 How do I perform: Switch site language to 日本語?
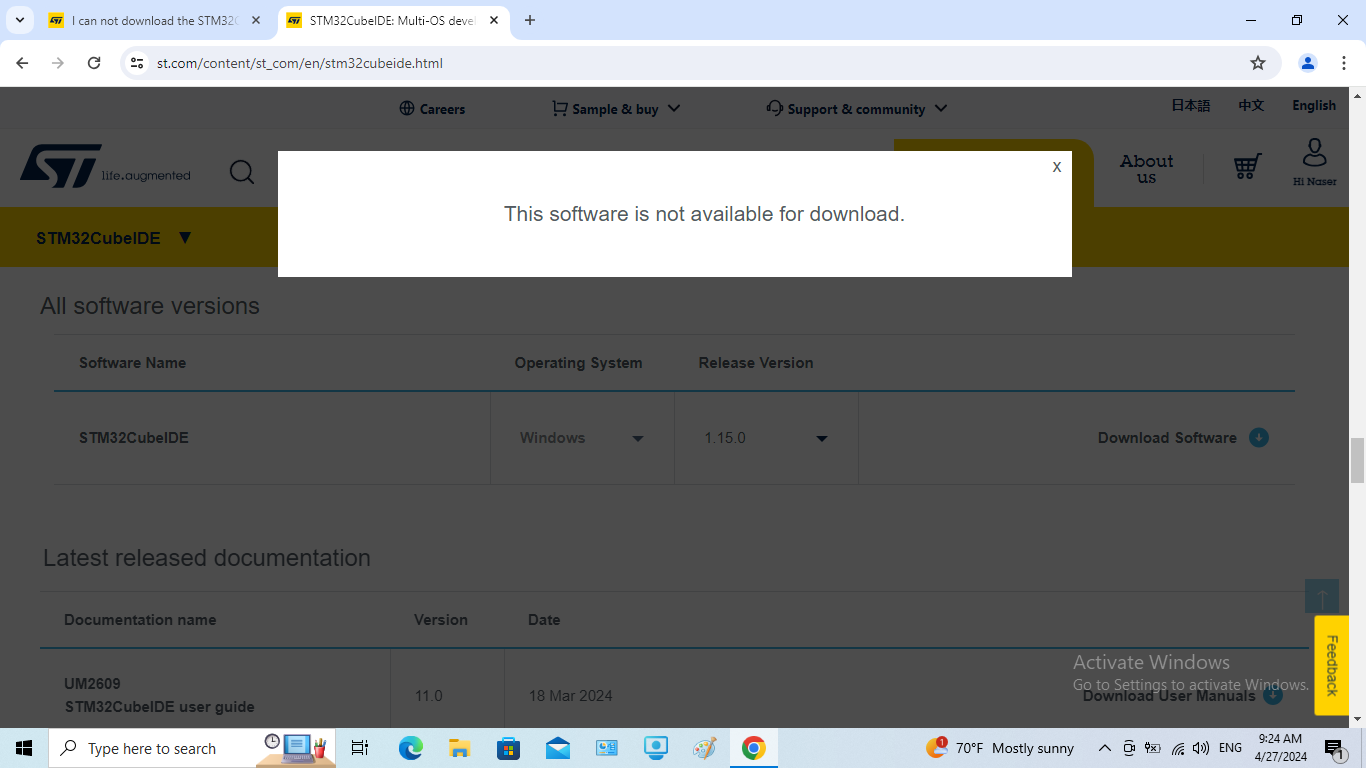click(1190, 105)
